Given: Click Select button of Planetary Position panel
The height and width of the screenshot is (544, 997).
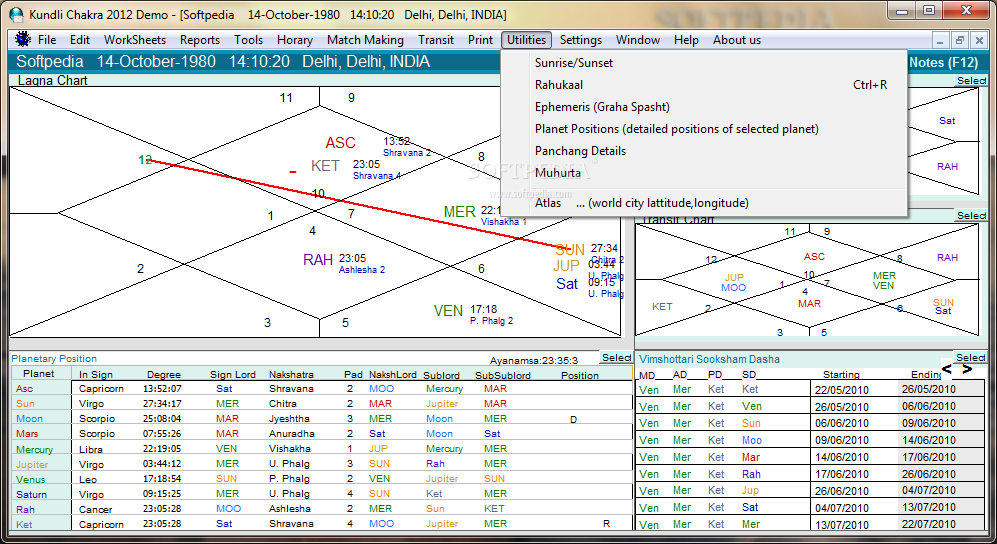Looking at the screenshot, I should coord(616,358).
